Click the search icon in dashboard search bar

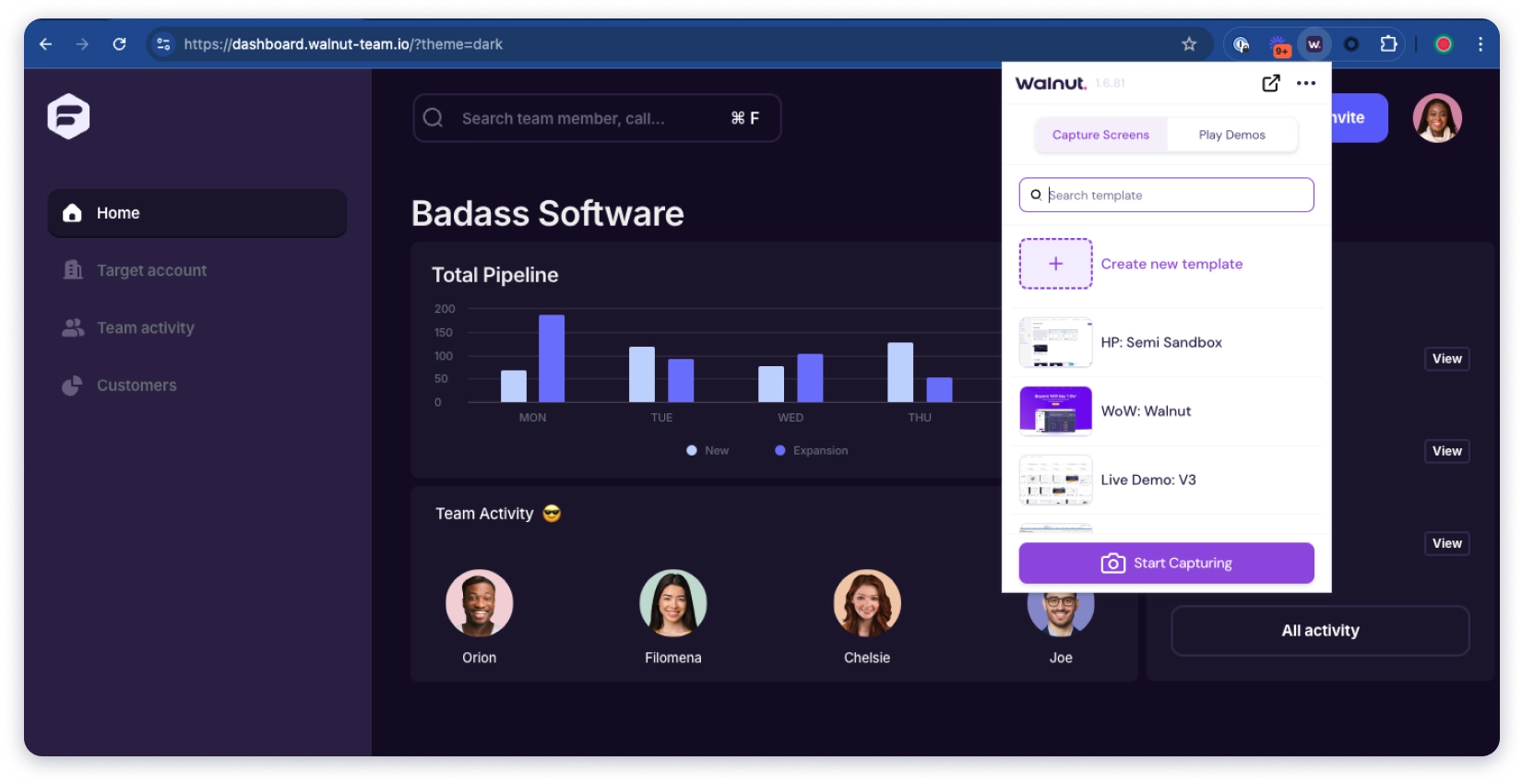click(433, 117)
